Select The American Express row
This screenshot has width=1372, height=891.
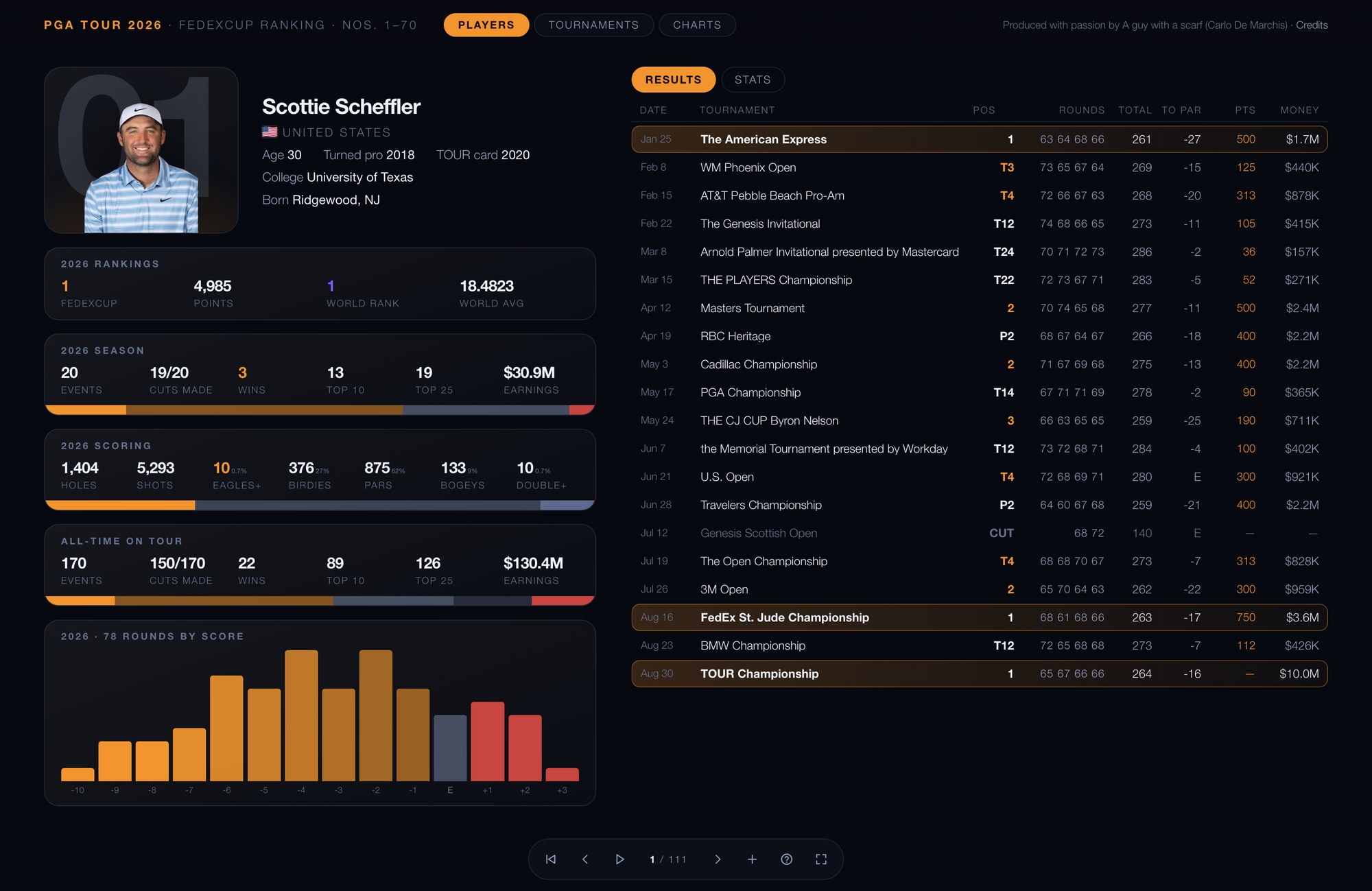point(979,139)
